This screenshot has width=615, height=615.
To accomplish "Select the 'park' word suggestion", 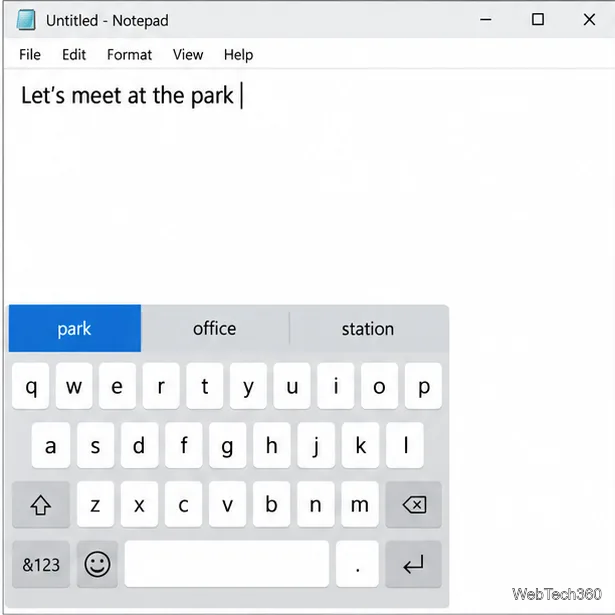I will pos(75,328).
